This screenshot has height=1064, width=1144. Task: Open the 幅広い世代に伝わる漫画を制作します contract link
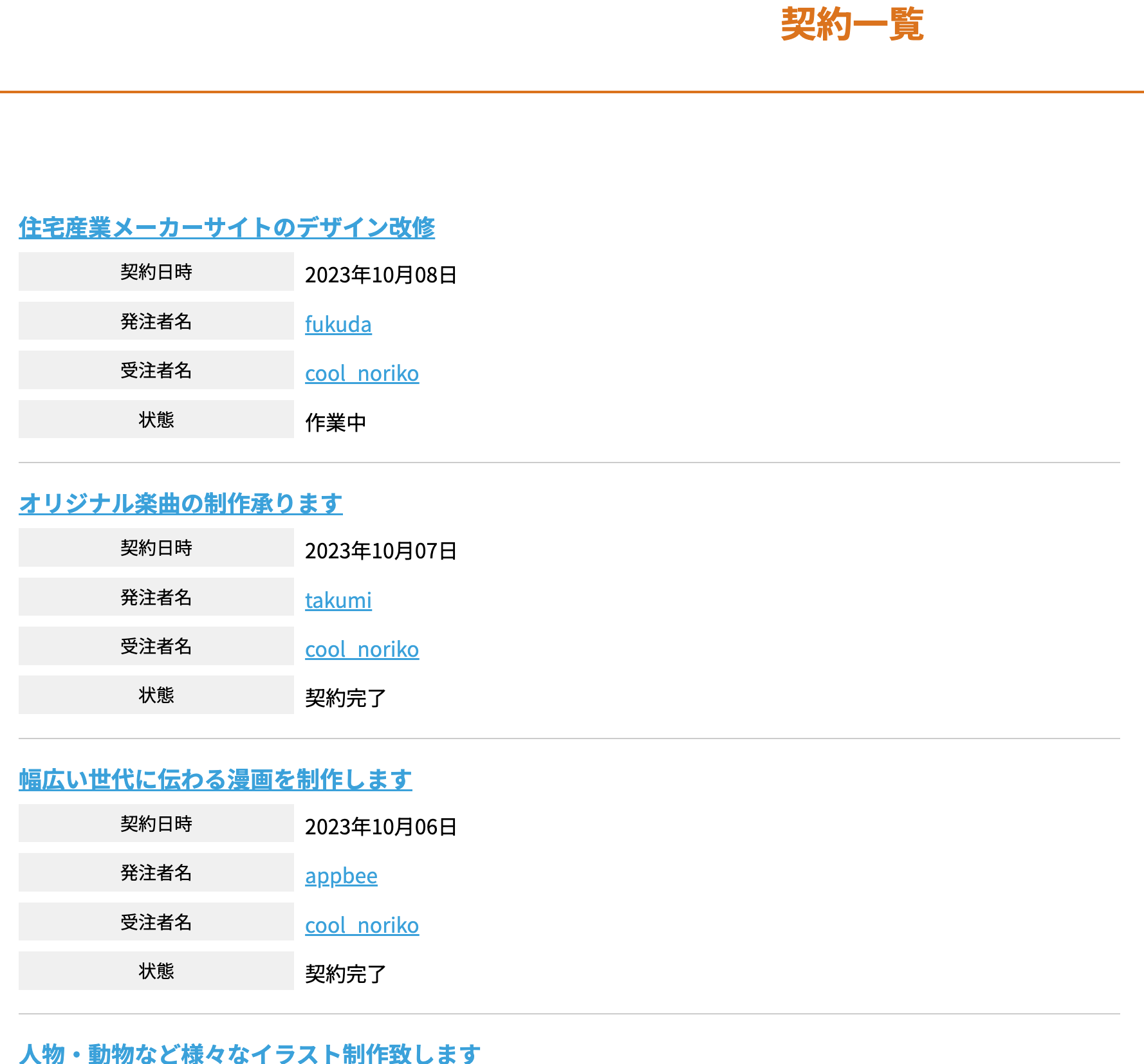215,780
